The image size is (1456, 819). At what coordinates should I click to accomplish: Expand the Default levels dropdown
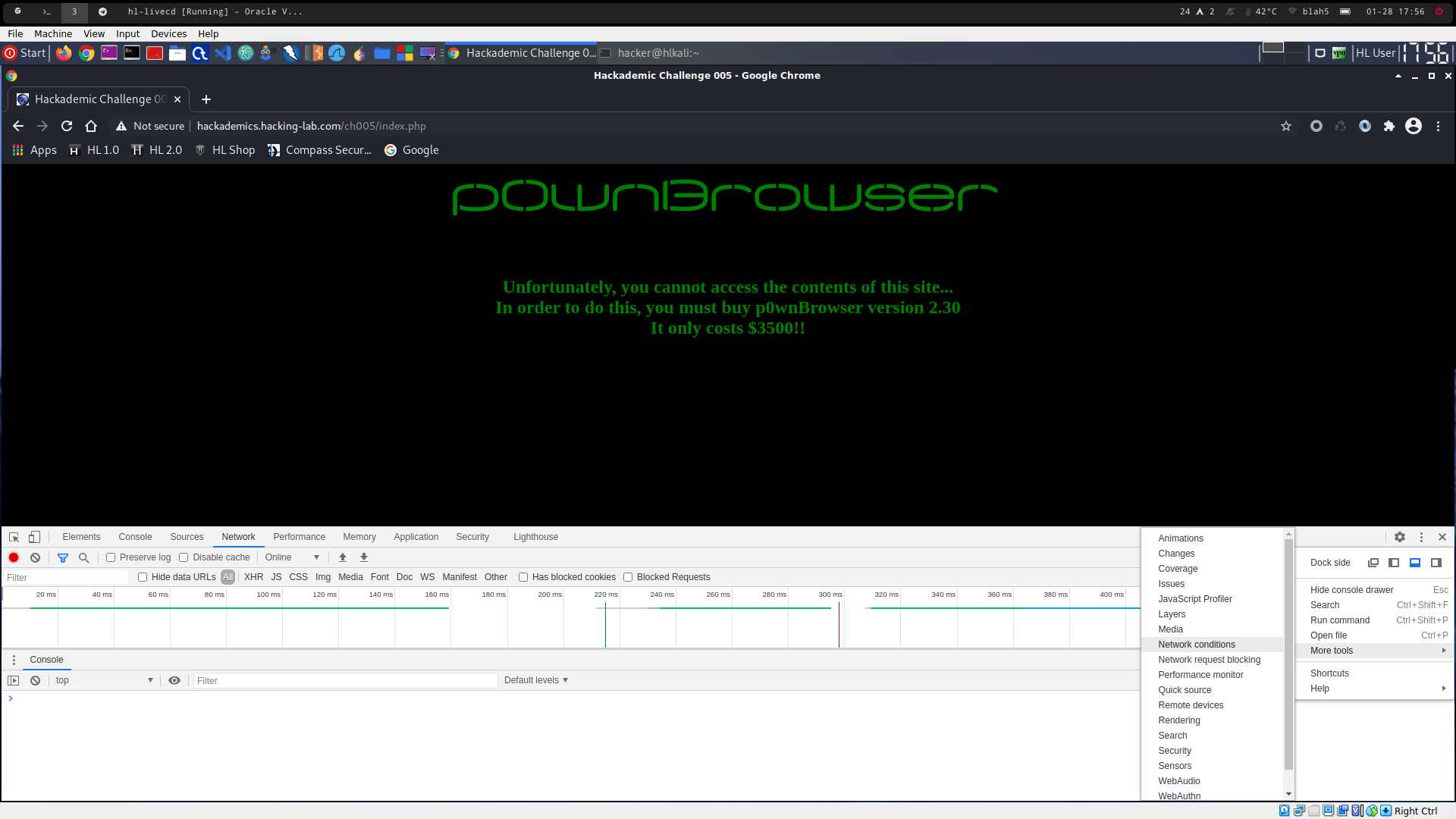pyautogui.click(x=535, y=680)
